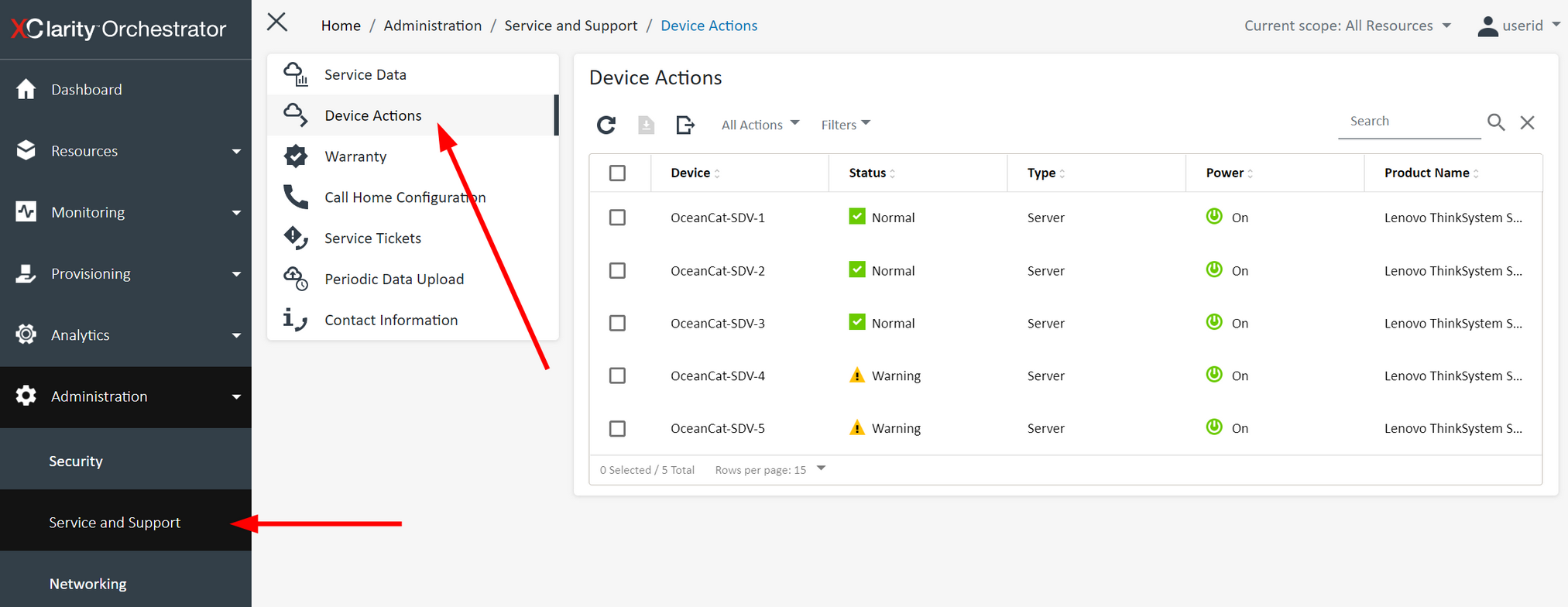Sort table by Power column
The width and height of the screenshot is (1568, 607).
tap(1230, 173)
